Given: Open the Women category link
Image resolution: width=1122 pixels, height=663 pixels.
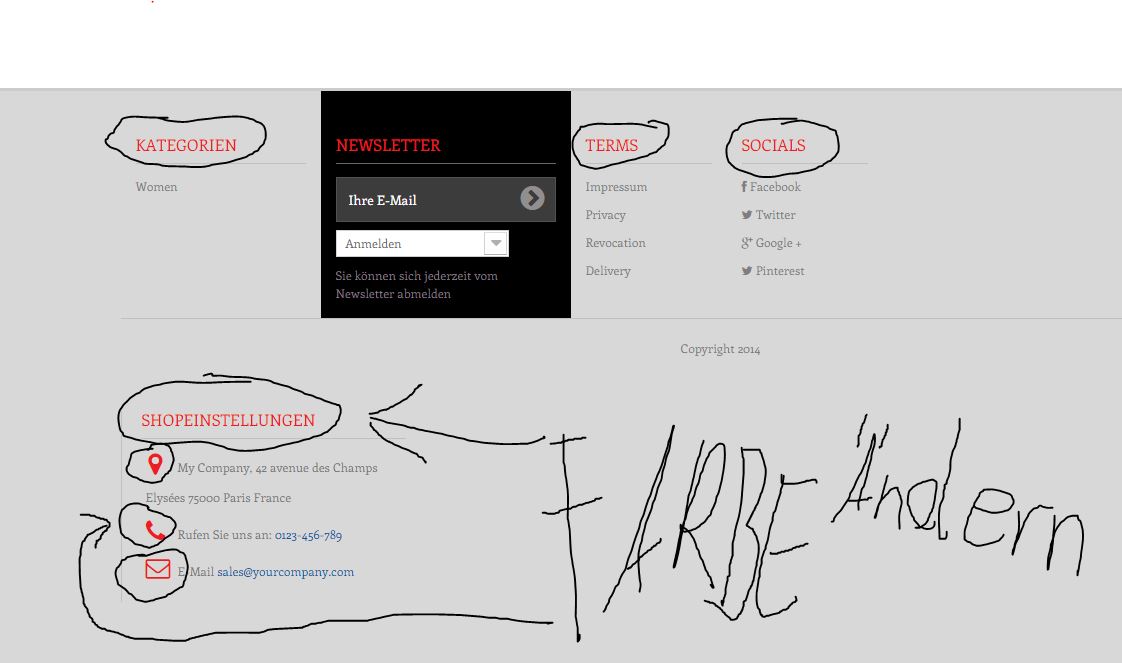Looking at the screenshot, I should point(157,187).
